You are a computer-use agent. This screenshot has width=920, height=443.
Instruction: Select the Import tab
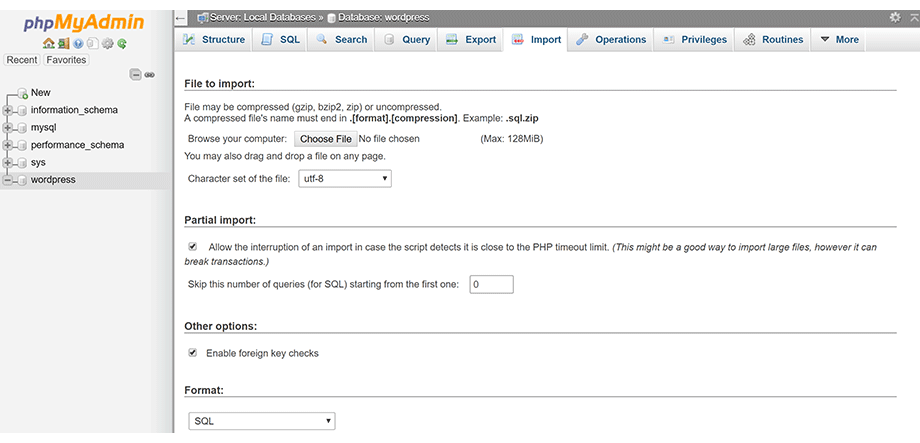click(536, 40)
